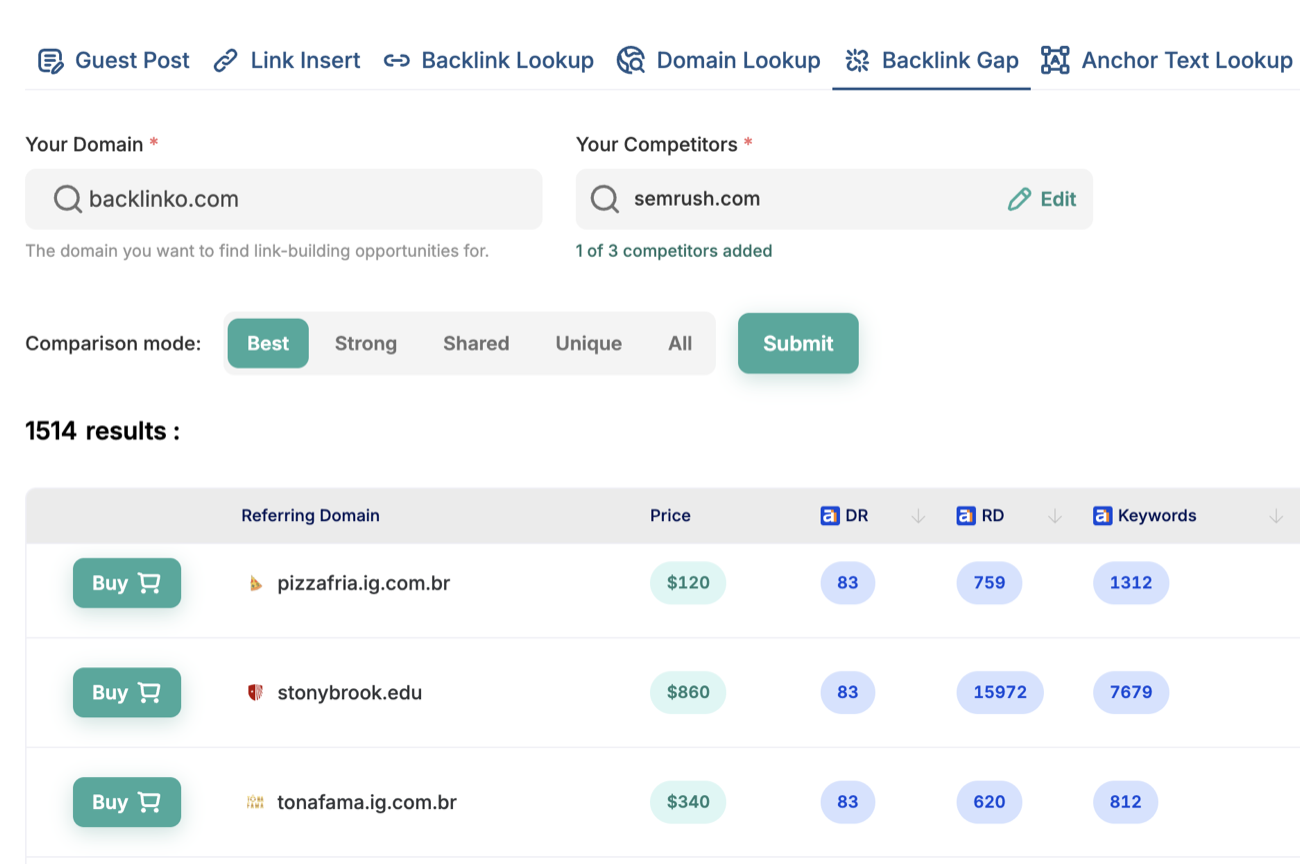Buy the stonybrook.edu backlink
Screen dimensions: 1300x864
point(127,692)
